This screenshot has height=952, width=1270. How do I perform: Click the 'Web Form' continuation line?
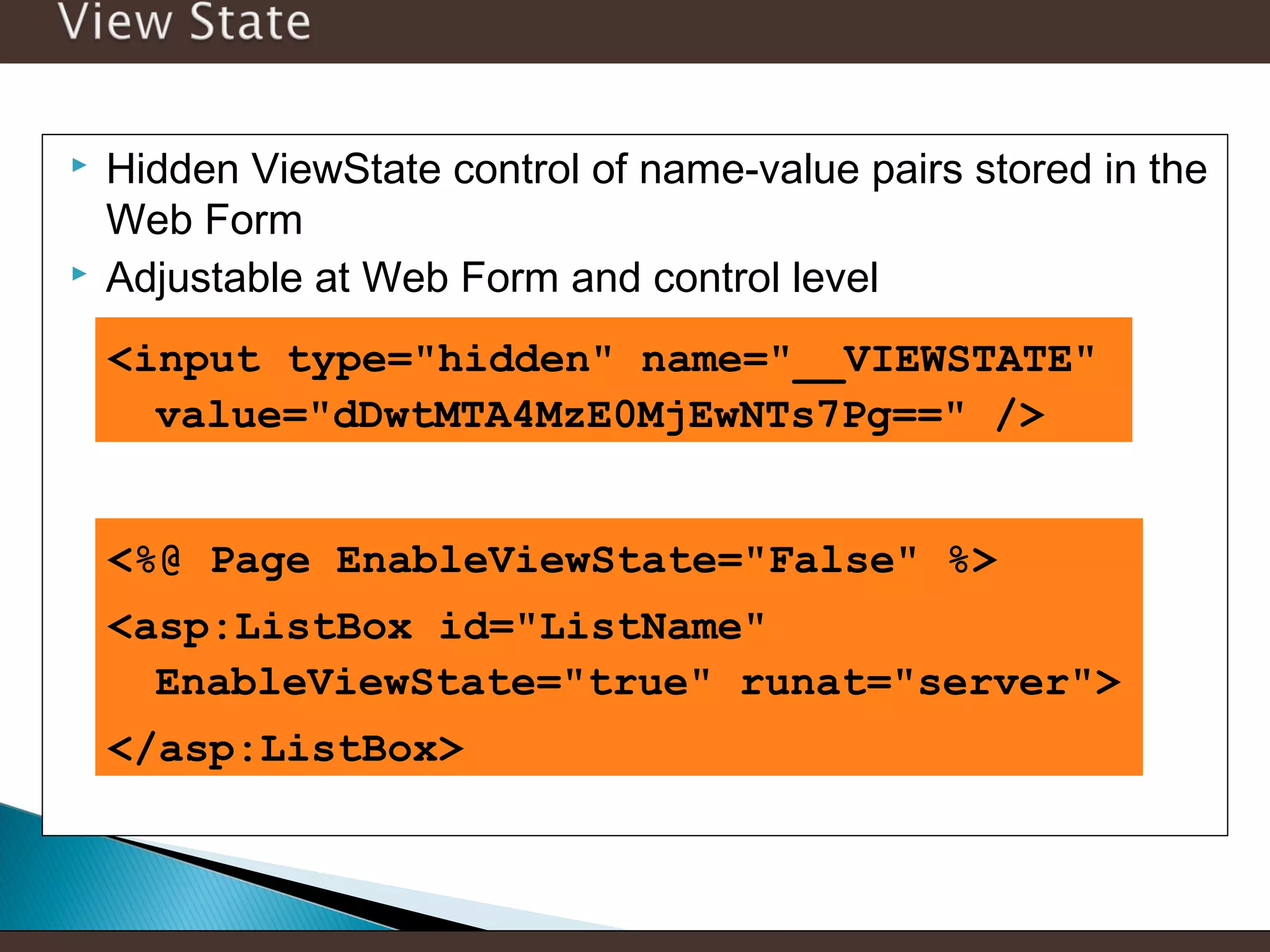point(204,219)
